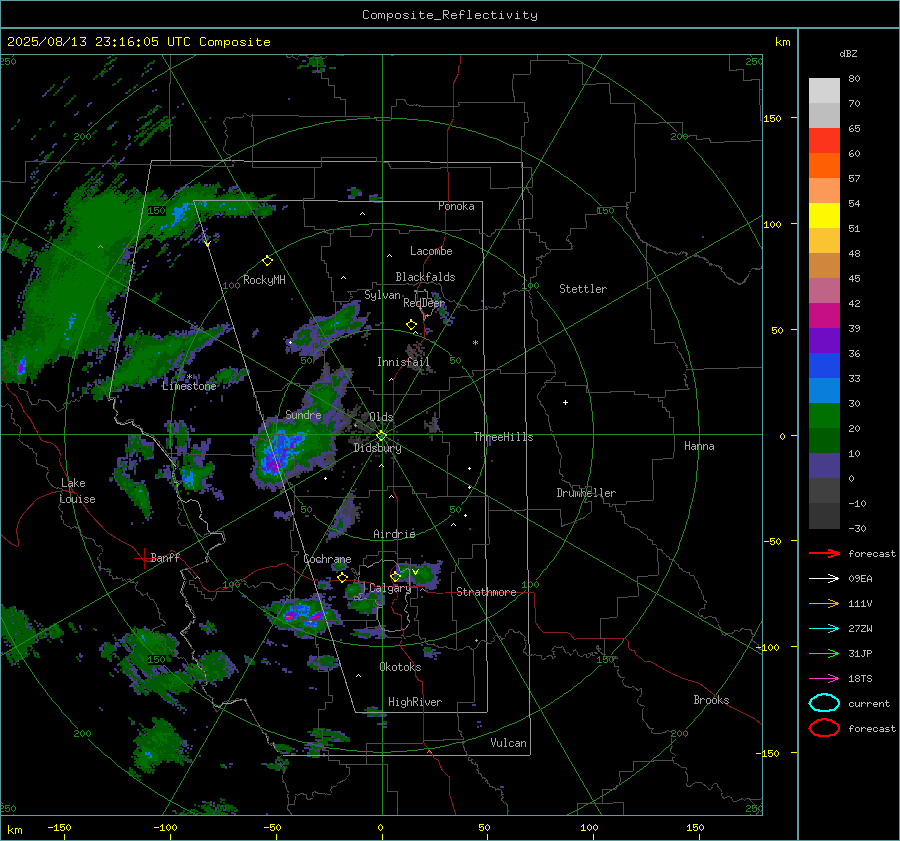Click the Calgary city label

click(x=390, y=588)
